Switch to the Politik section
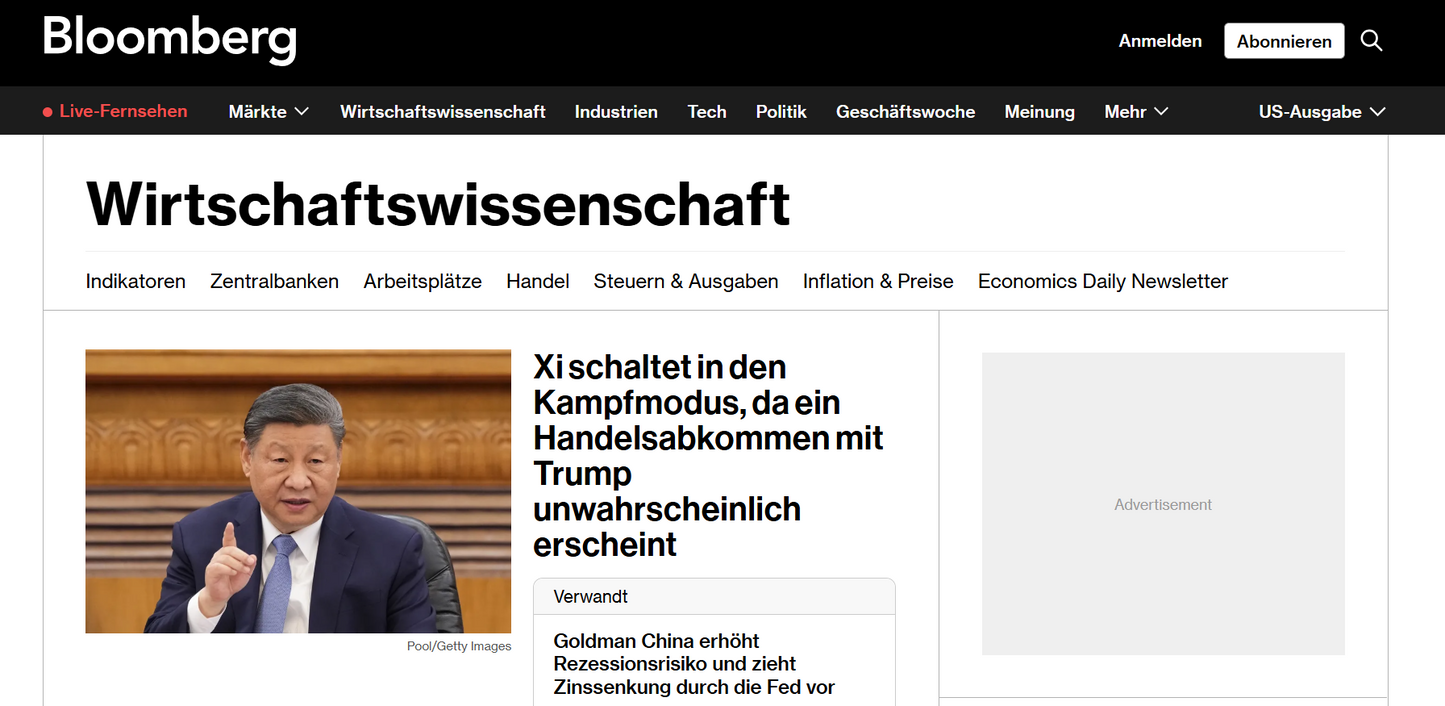This screenshot has width=1445, height=706. [x=781, y=111]
